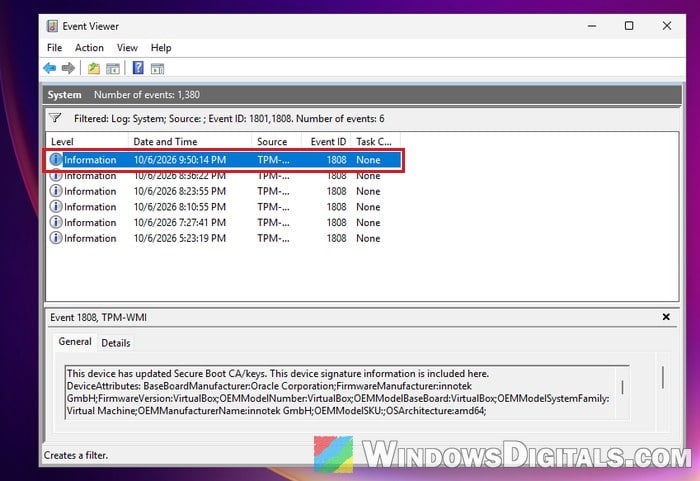Open Help via the question mark icon
The width and height of the screenshot is (700, 481).
pyautogui.click(x=138, y=68)
